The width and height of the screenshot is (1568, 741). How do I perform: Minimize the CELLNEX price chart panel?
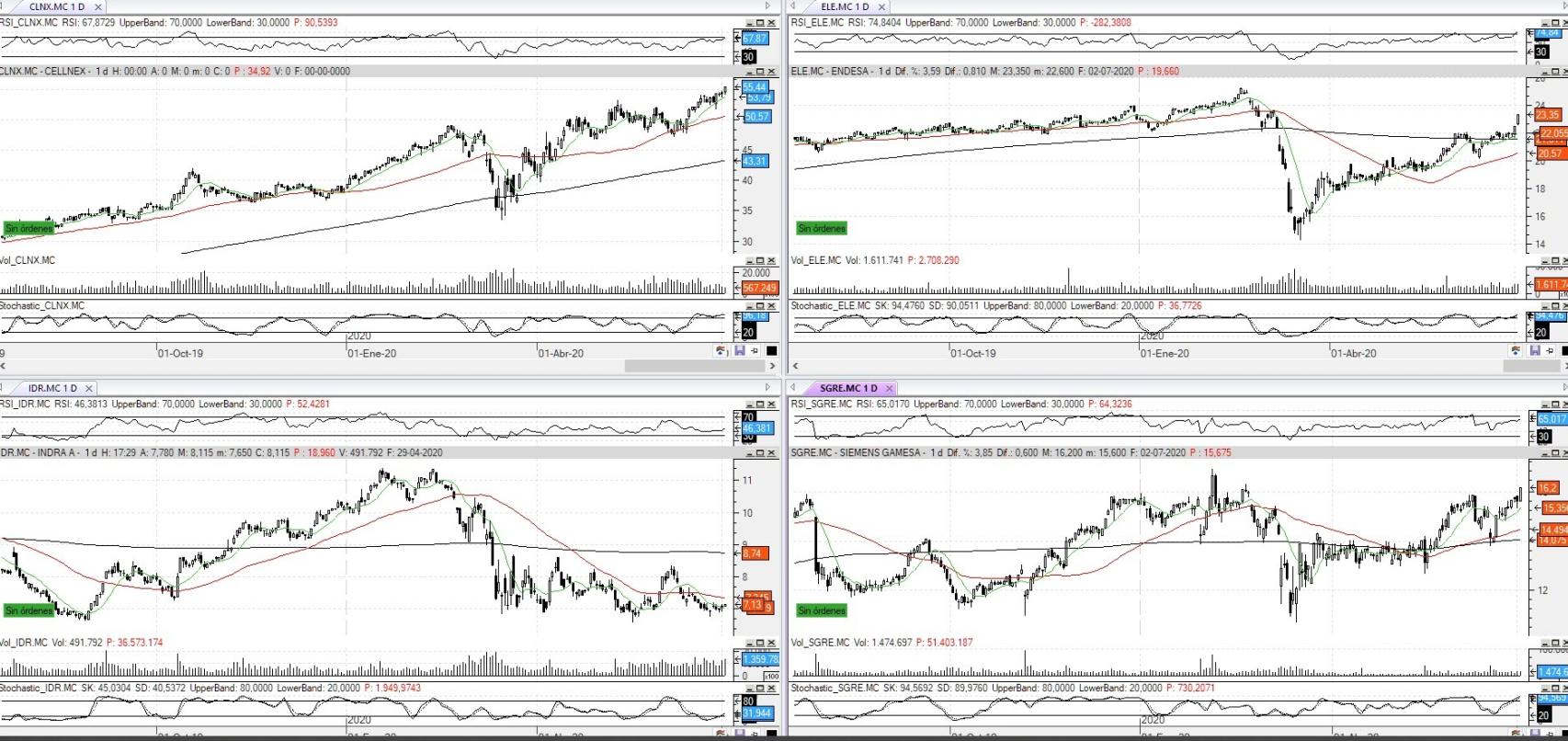[749, 71]
